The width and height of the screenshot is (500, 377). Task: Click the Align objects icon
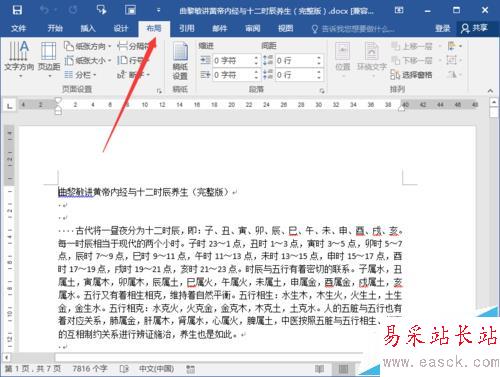pyautogui.click(x=452, y=46)
